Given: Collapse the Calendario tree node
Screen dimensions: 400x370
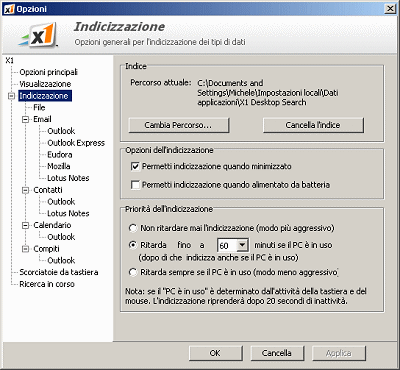Looking at the screenshot, I should pos(26,225).
